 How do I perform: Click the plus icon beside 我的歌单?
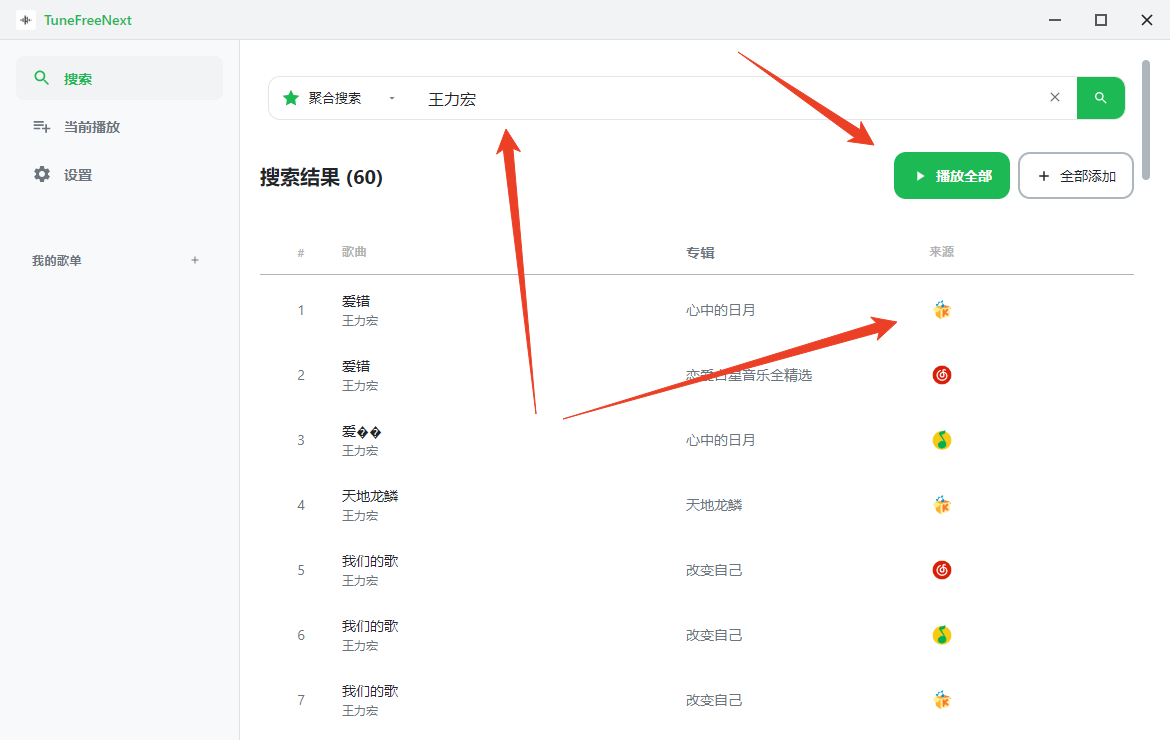pos(195,260)
